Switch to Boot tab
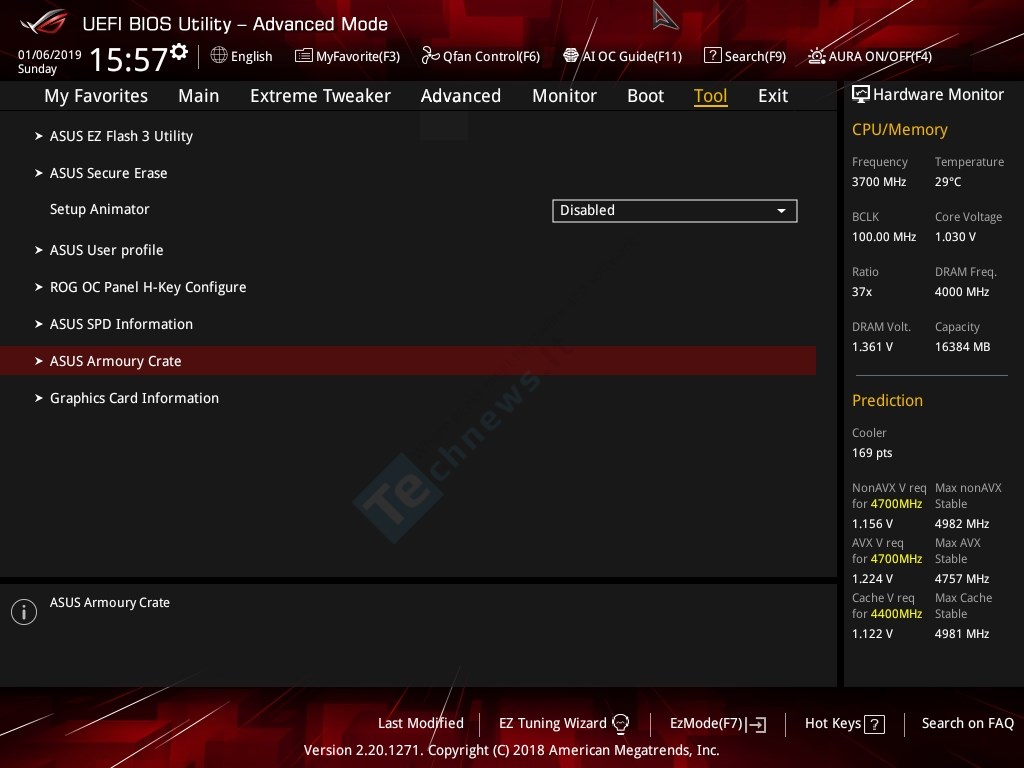The height and width of the screenshot is (768, 1024). 645,96
